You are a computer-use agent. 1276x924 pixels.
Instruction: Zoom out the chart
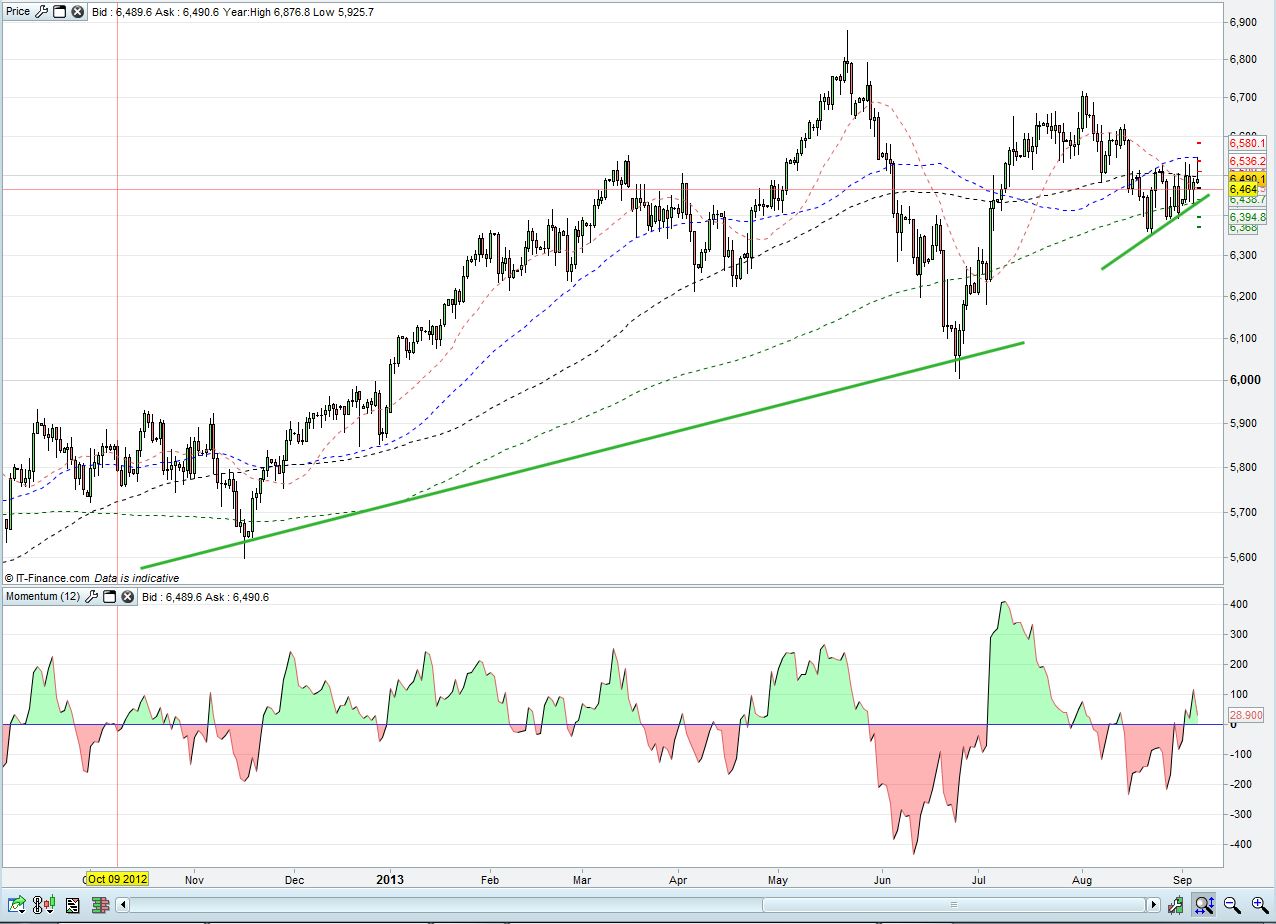click(x=1231, y=905)
